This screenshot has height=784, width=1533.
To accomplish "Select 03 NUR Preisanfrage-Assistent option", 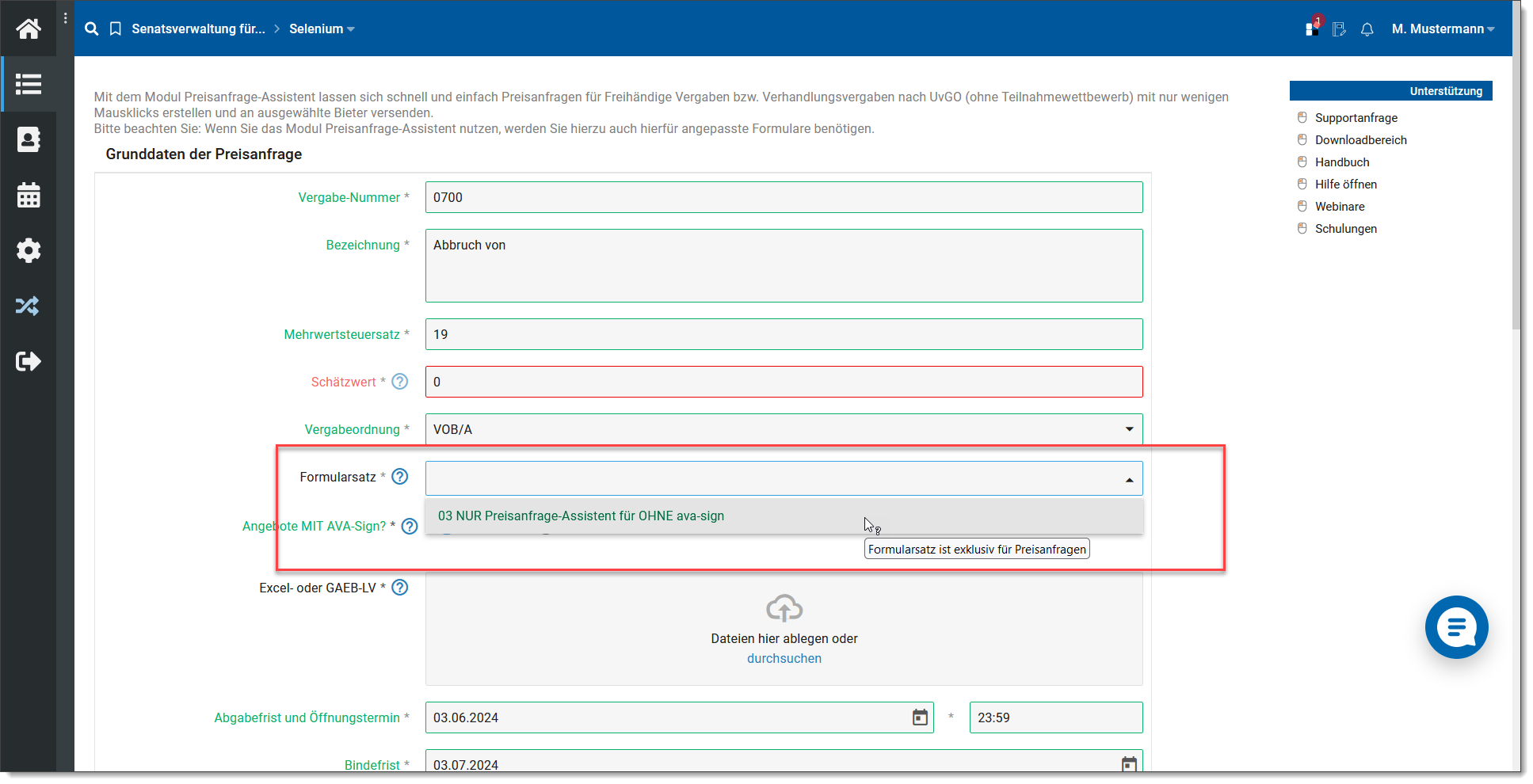I will click(581, 516).
